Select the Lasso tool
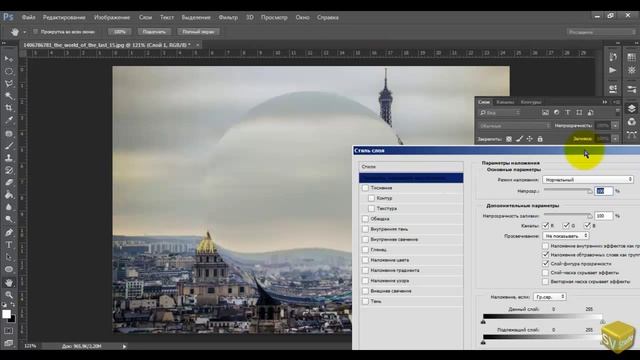640x360 pixels. coord(9,84)
